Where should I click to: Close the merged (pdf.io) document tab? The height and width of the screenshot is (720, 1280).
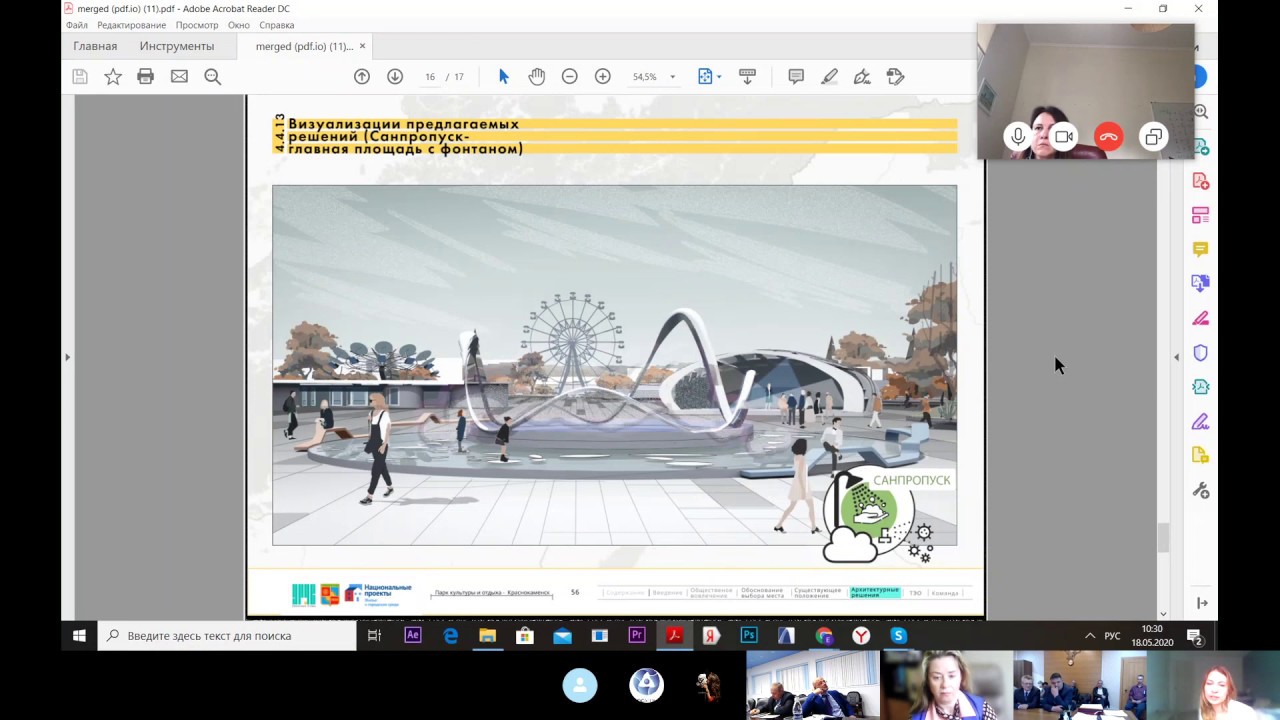click(x=362, y=46)
